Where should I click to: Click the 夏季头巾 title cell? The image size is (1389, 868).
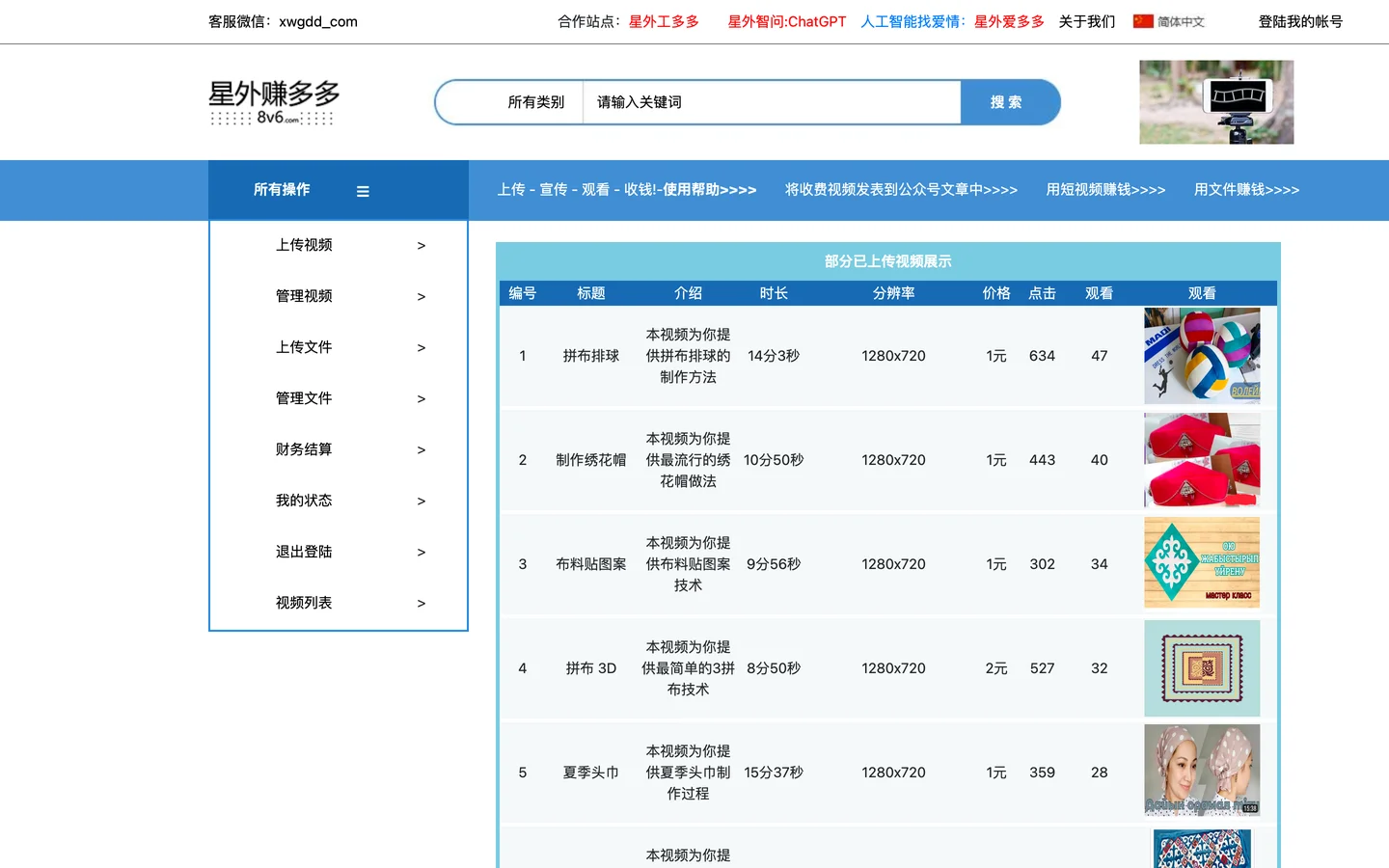point(591,773)
